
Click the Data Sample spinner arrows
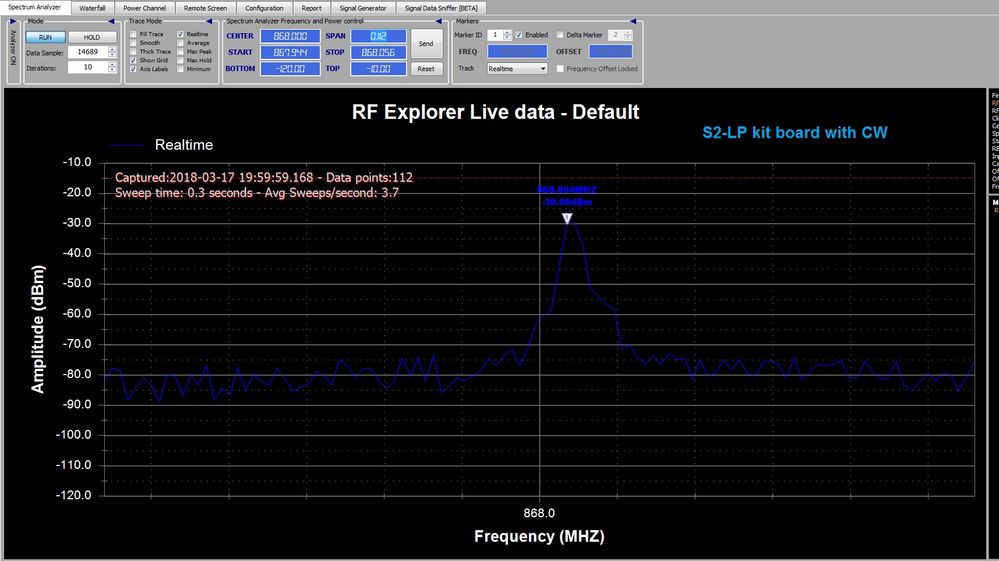click(x=113, y=52)
